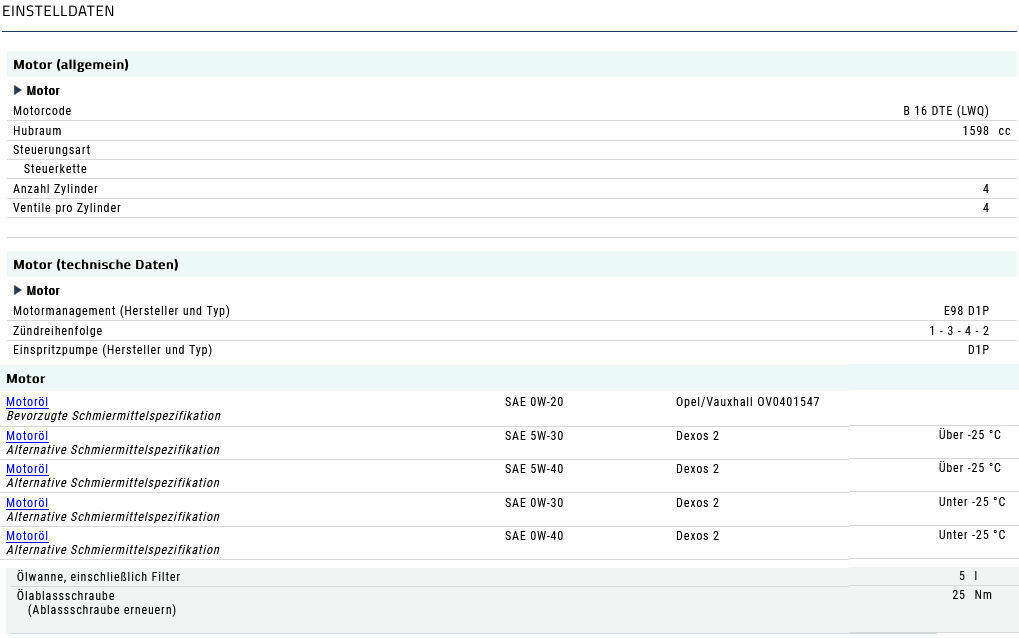The image size is (1019, 638).
Task: Click the 1 - 3 - 4 - 2 firing order value
Action: 959,331
